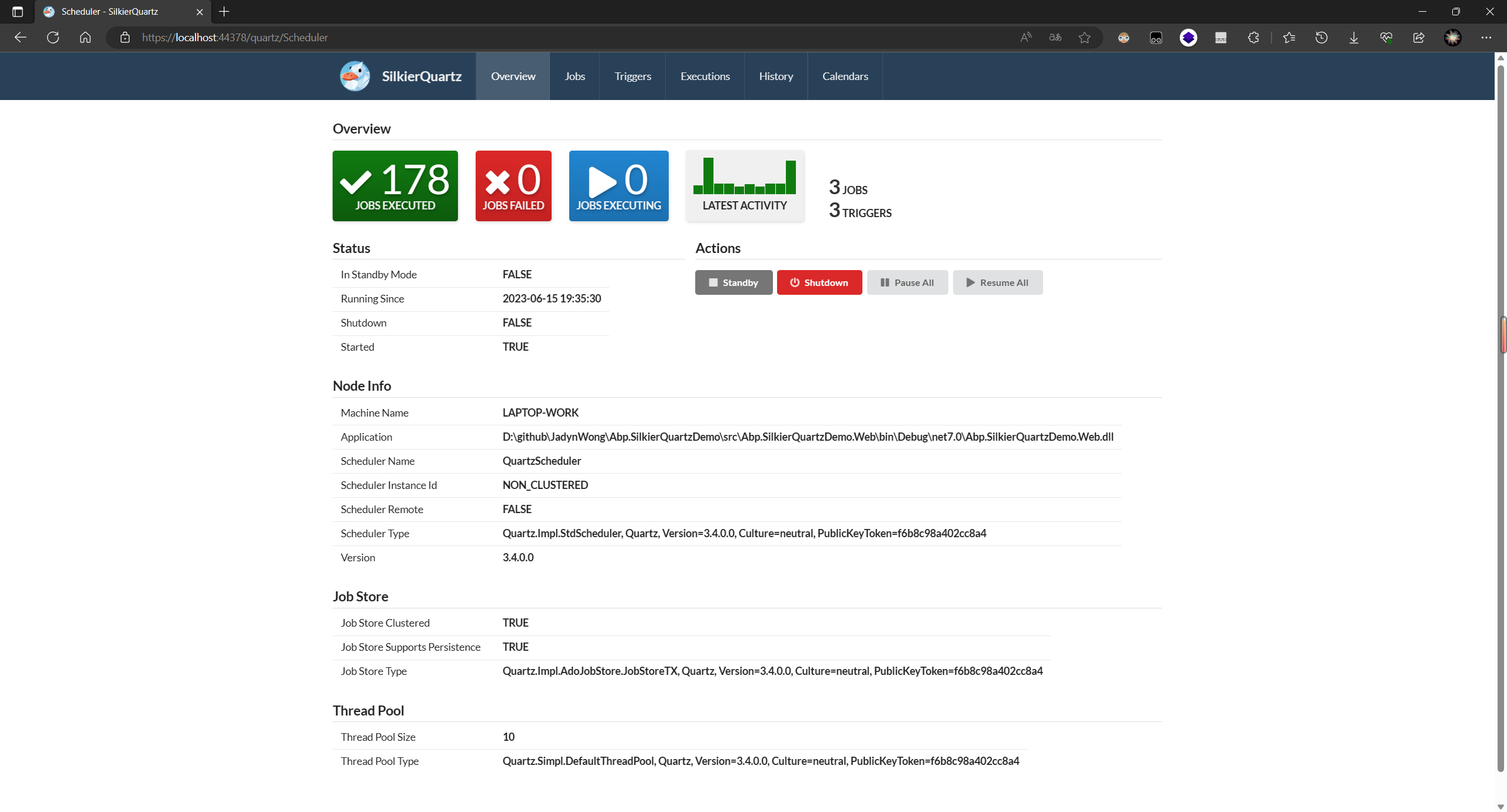Add the page to favorites via the star icon
Image resolution: width=1507 pixels, height=812 pixels.
click(1084, 38)
